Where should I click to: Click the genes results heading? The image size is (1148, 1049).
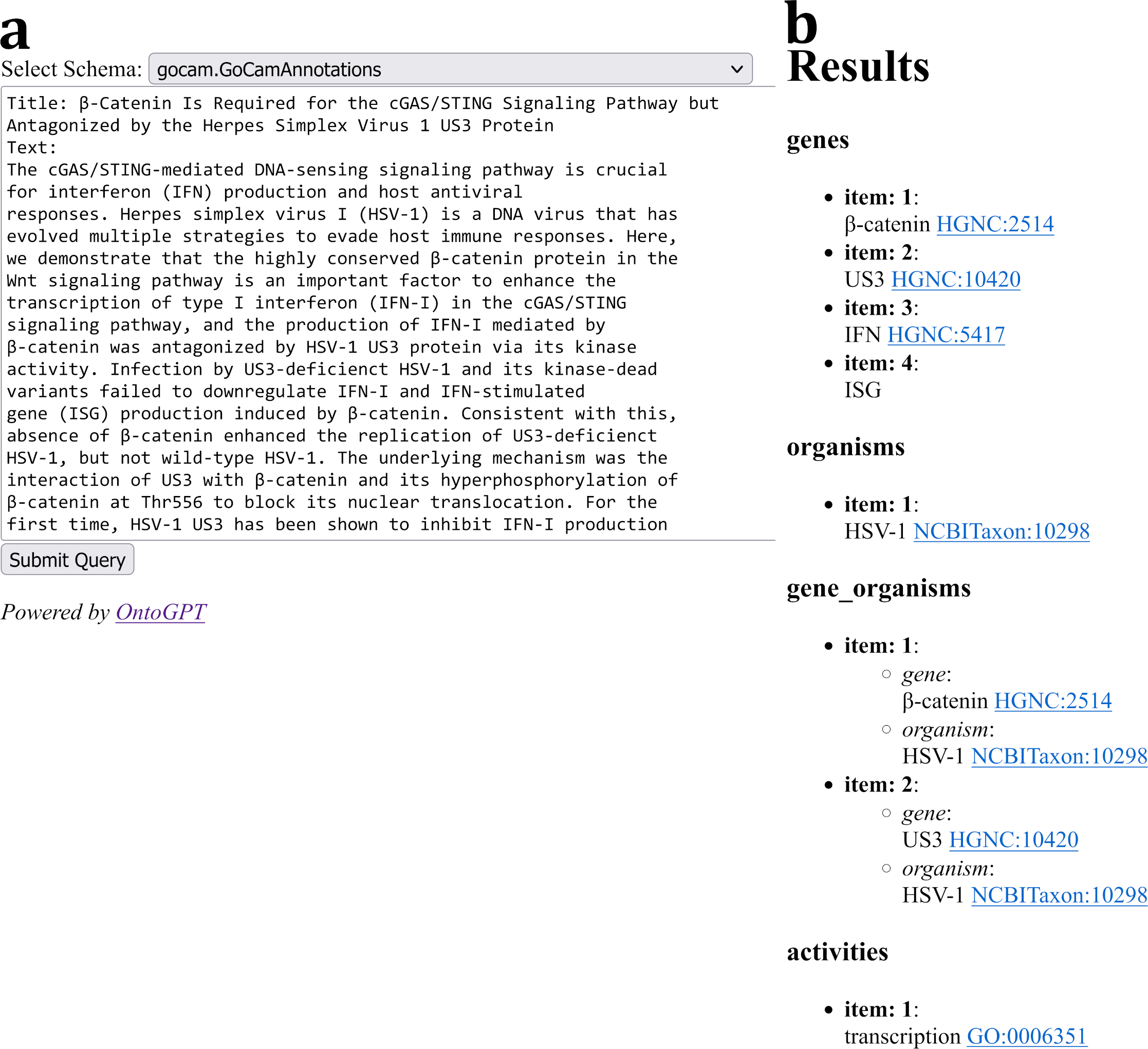pyautogui.click(x=817, y=141)
